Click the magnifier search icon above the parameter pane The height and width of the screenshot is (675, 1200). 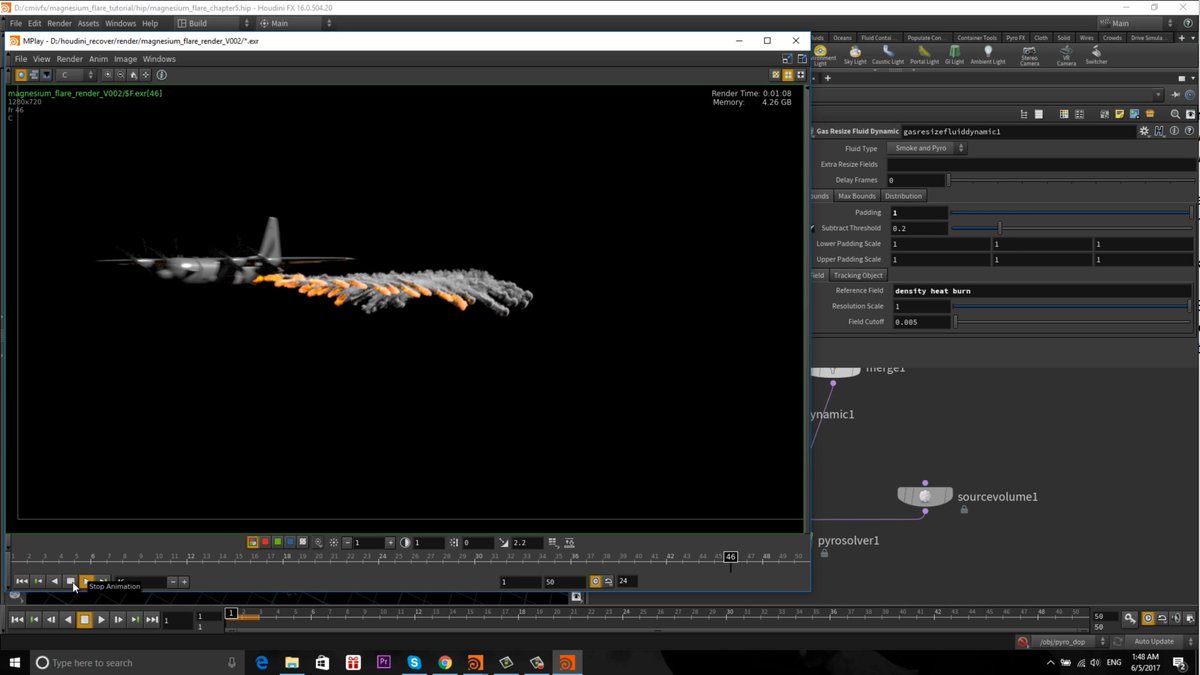point(1175,114)
